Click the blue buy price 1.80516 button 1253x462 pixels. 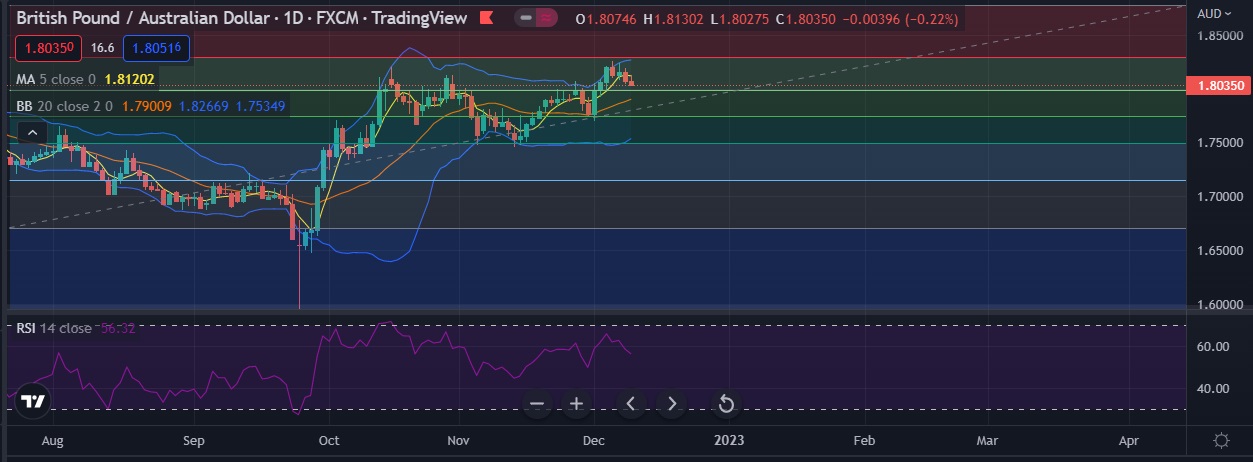[155, 47]
